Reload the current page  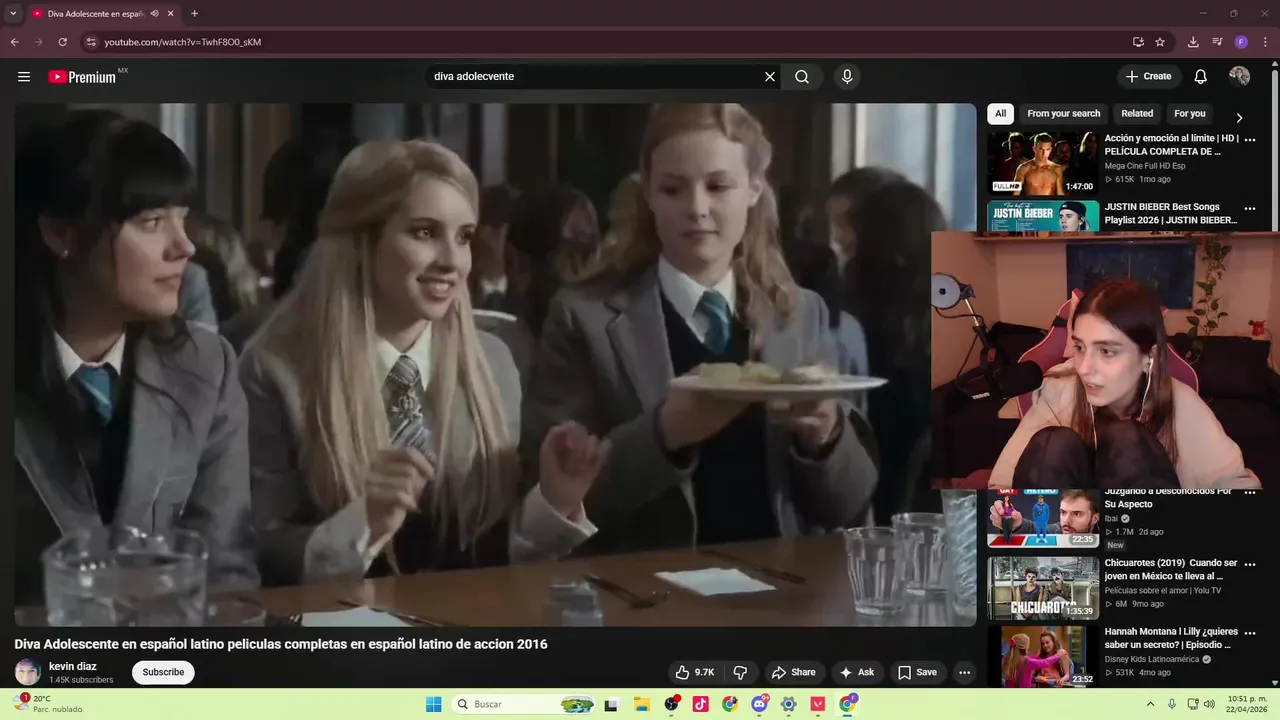pos(62,42)
